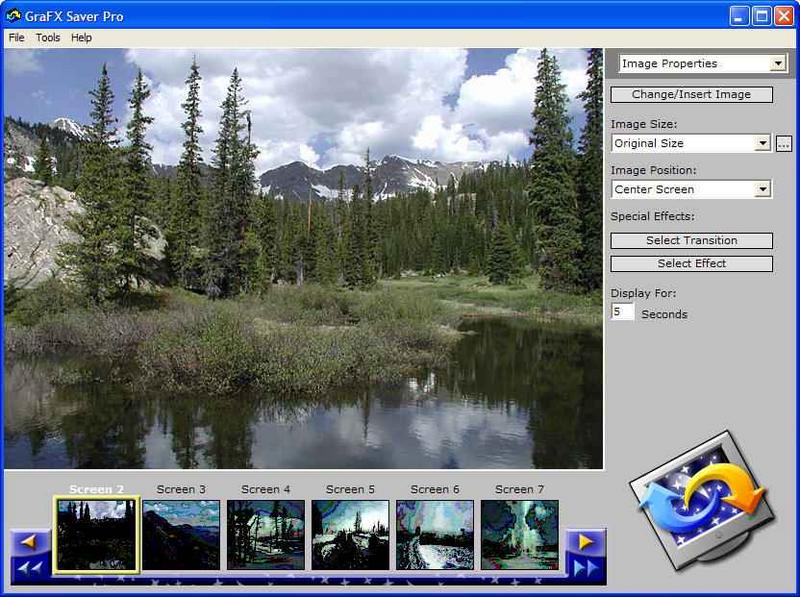Open the Image Size ellipsis options button
Viewport: 800px width, 597px height.
point(784,143)
